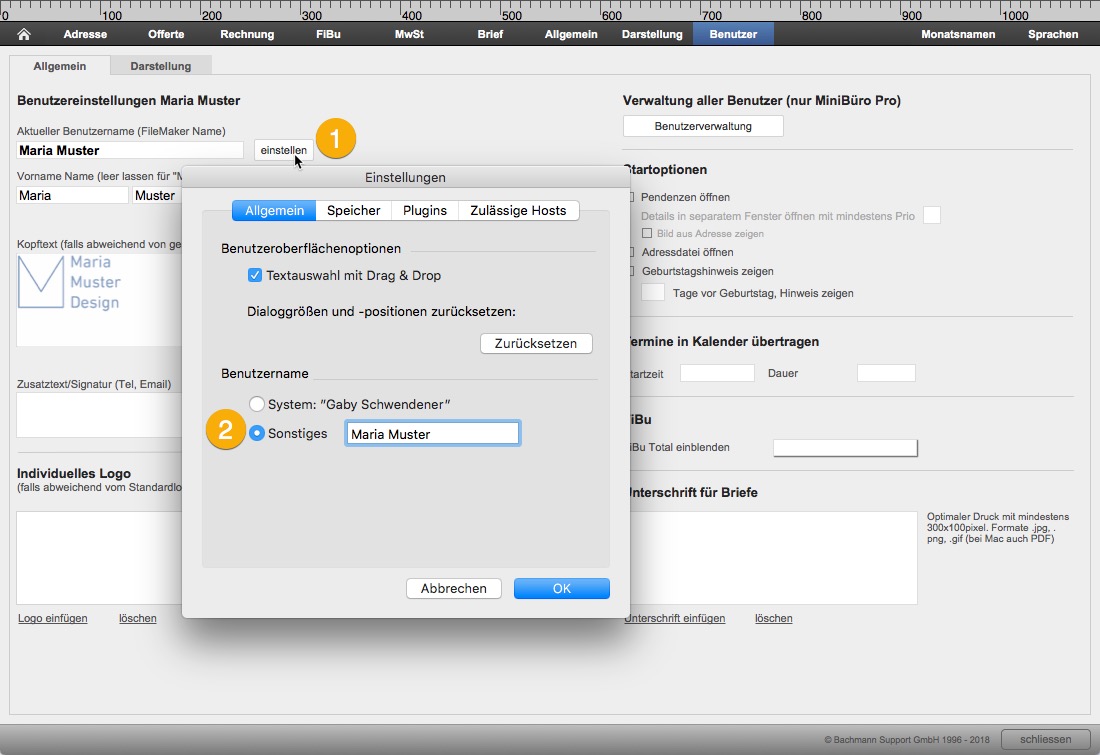The height and width of the screenshot is (755, 1100).
Task: Click the Unterschrift einfügen link
Action: [674, 618]
